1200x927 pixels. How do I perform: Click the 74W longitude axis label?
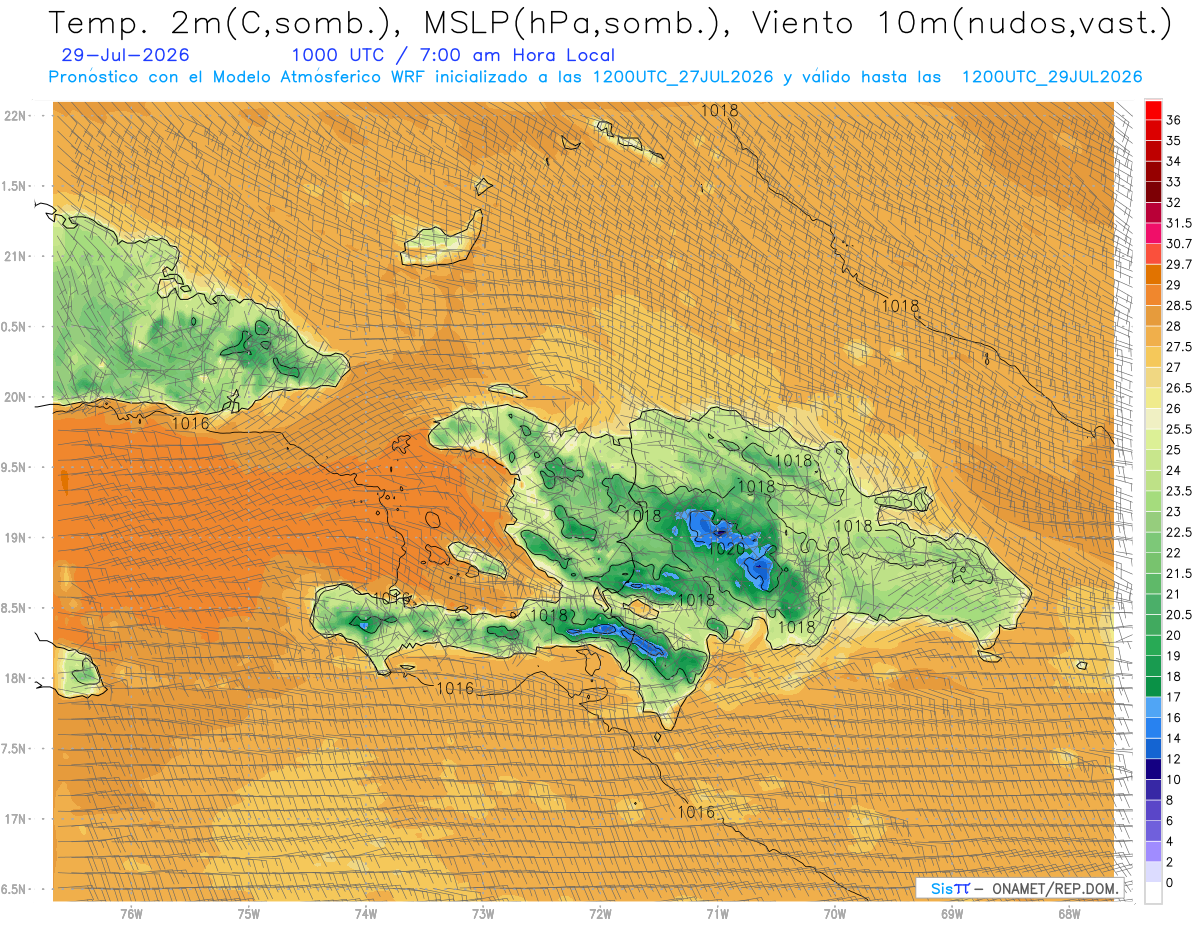365,914
